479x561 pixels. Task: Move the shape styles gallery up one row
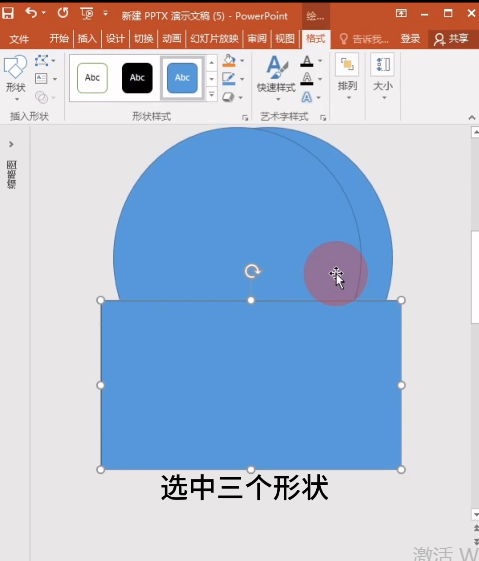coord(212,63)
